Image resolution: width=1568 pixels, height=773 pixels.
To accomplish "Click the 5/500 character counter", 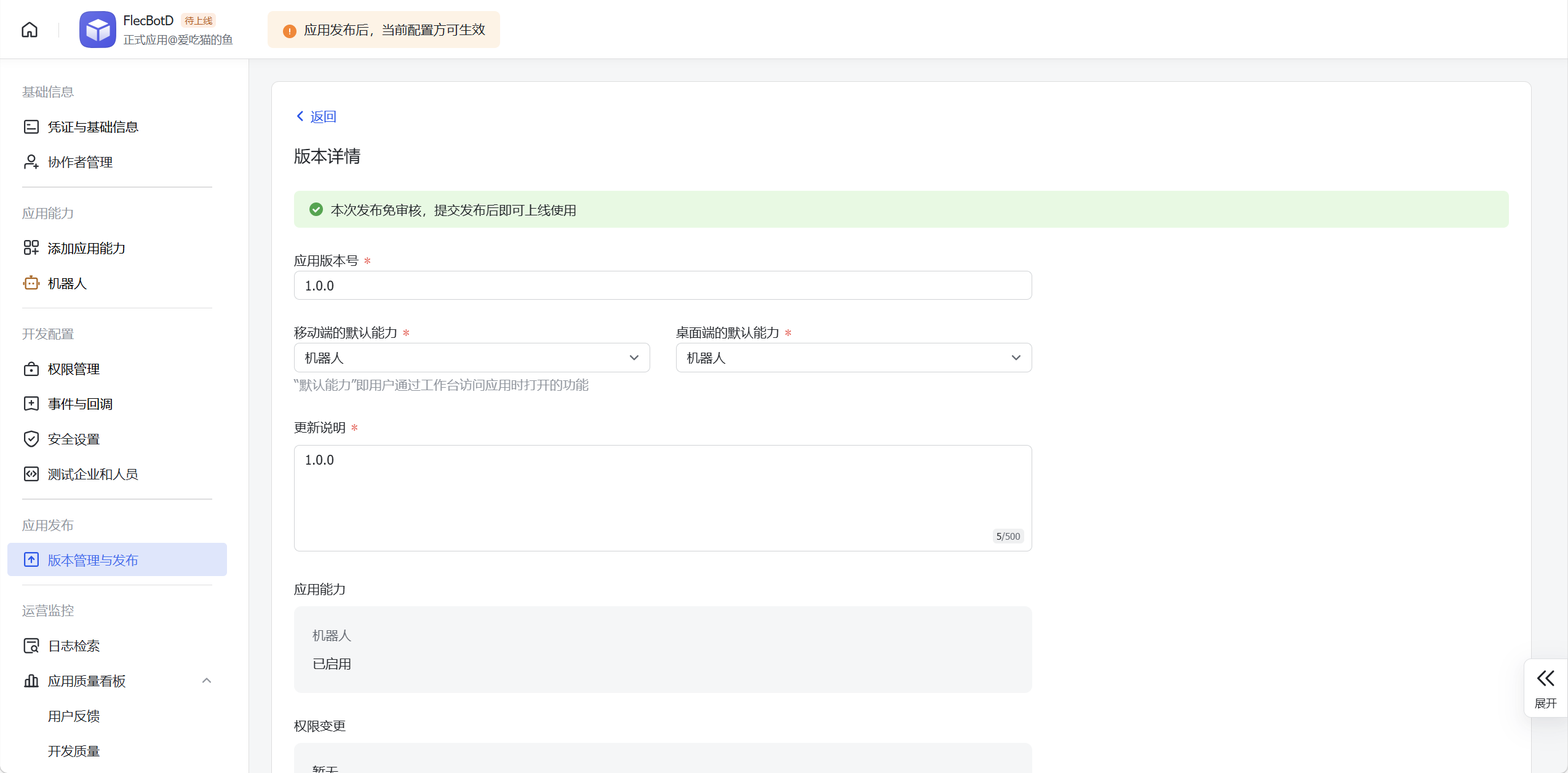I will (1008, 536).
